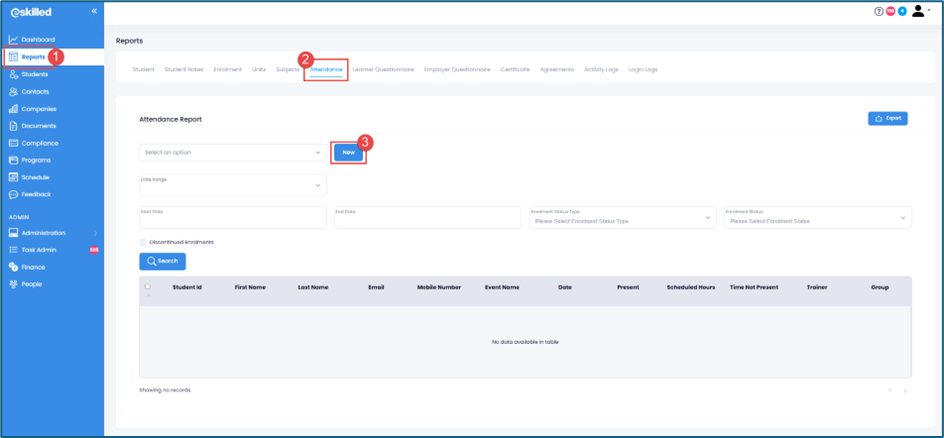944x438 pixels.
Task: Open the Dashboard icon in sidebar
Action: 14,39
